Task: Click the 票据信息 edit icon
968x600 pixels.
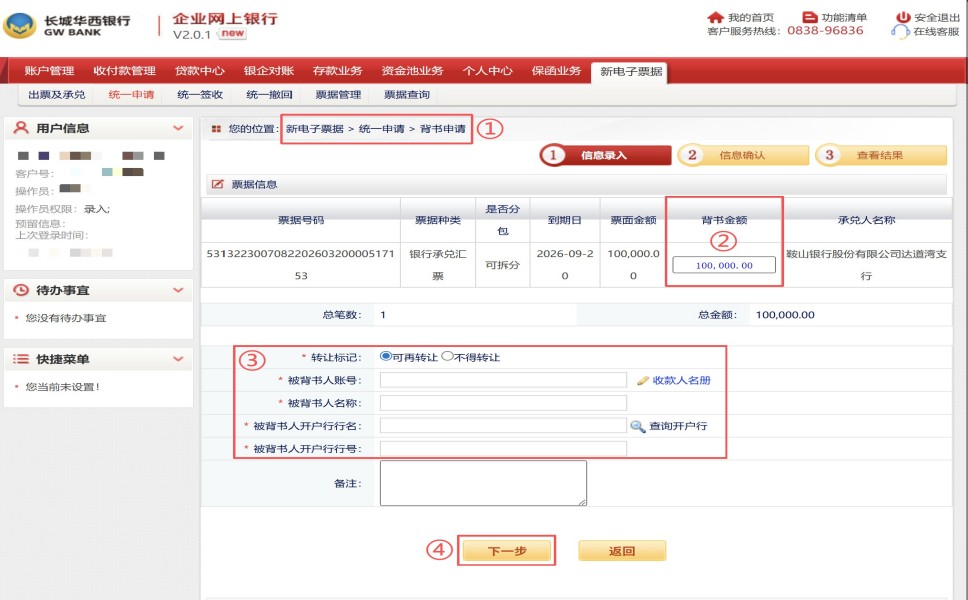Action: pos(218,184)
